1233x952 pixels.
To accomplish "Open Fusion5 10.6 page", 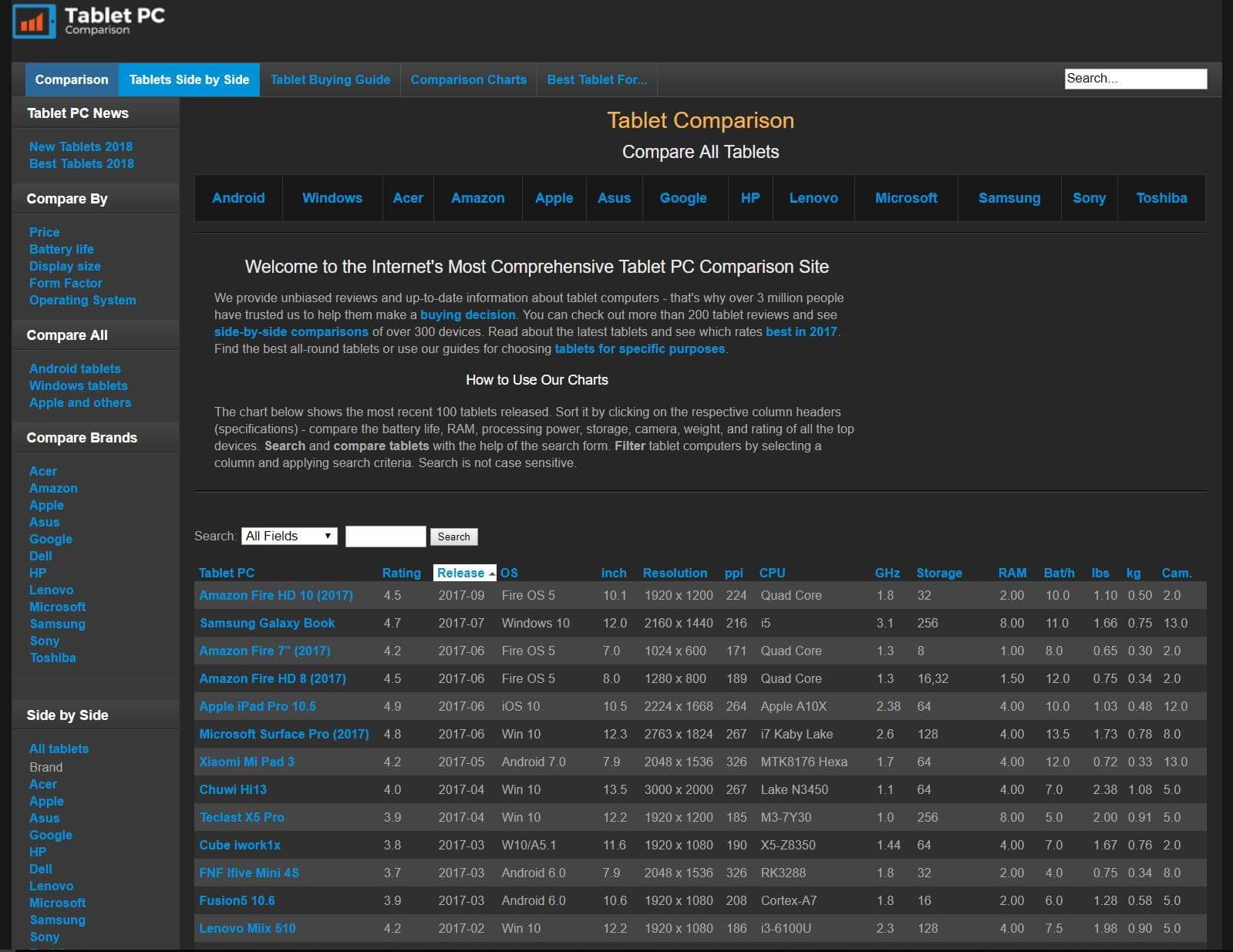I will 237,900.
